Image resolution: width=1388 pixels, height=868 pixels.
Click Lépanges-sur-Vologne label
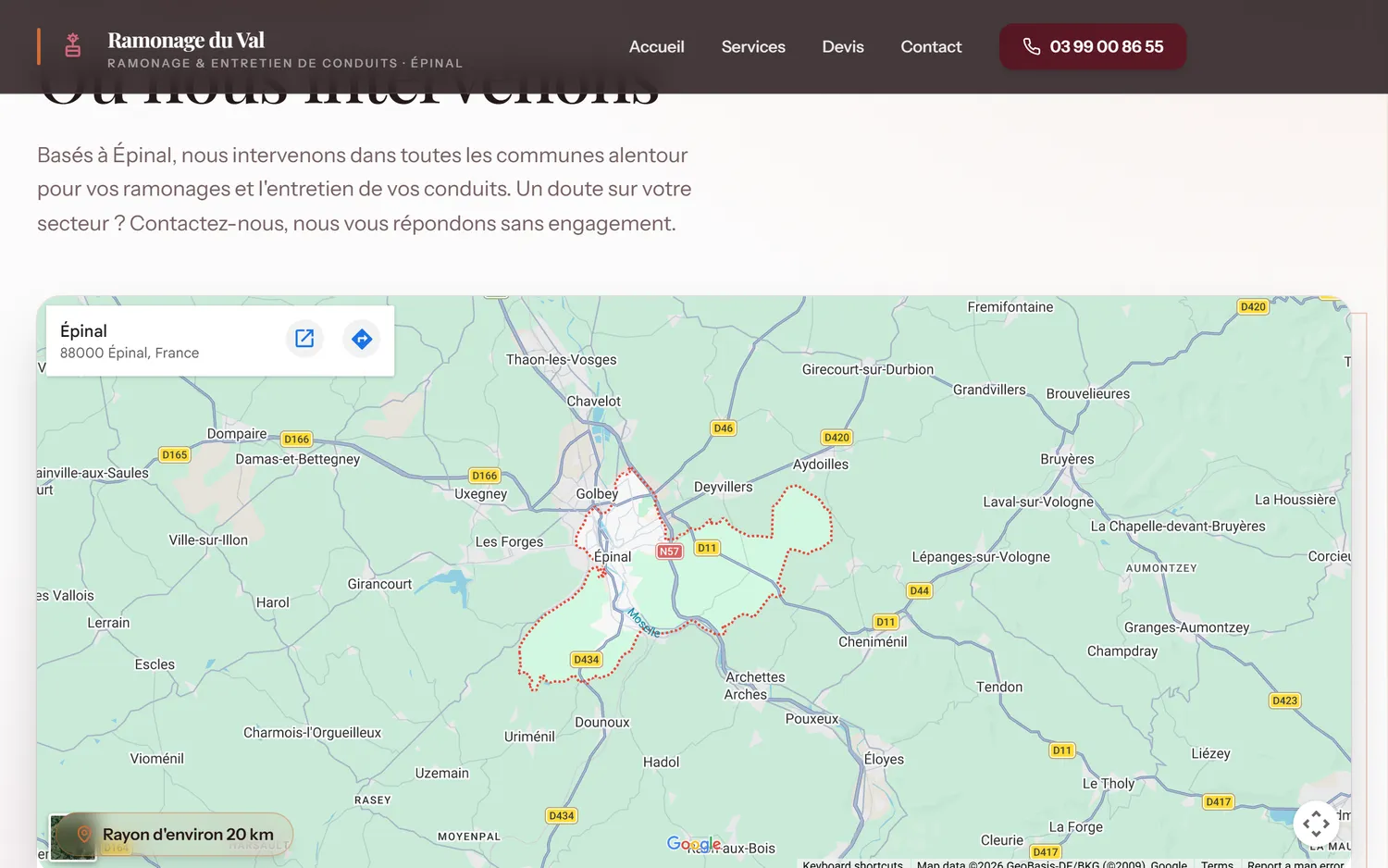981,557
